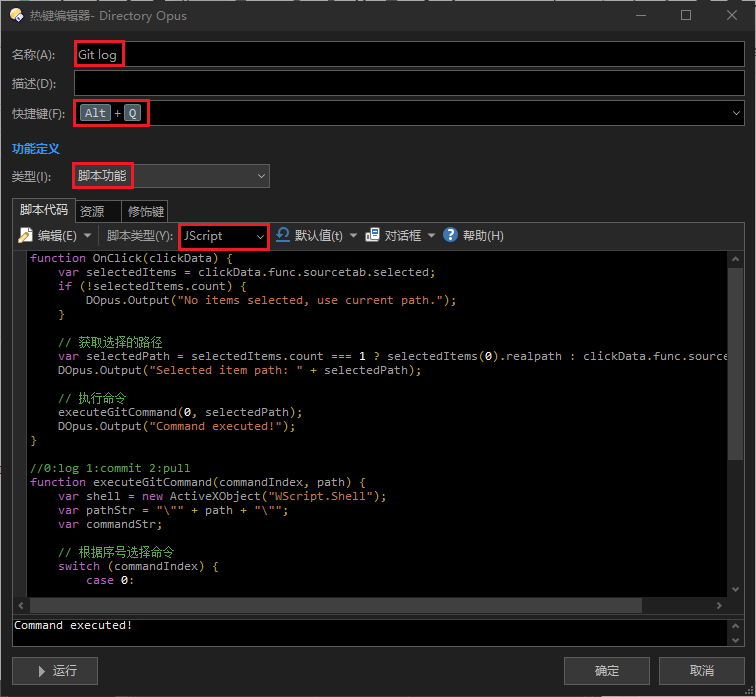The image size is (756, 697).
Task: Click the output pane scroll-up arrow
Action: (735, 626)
